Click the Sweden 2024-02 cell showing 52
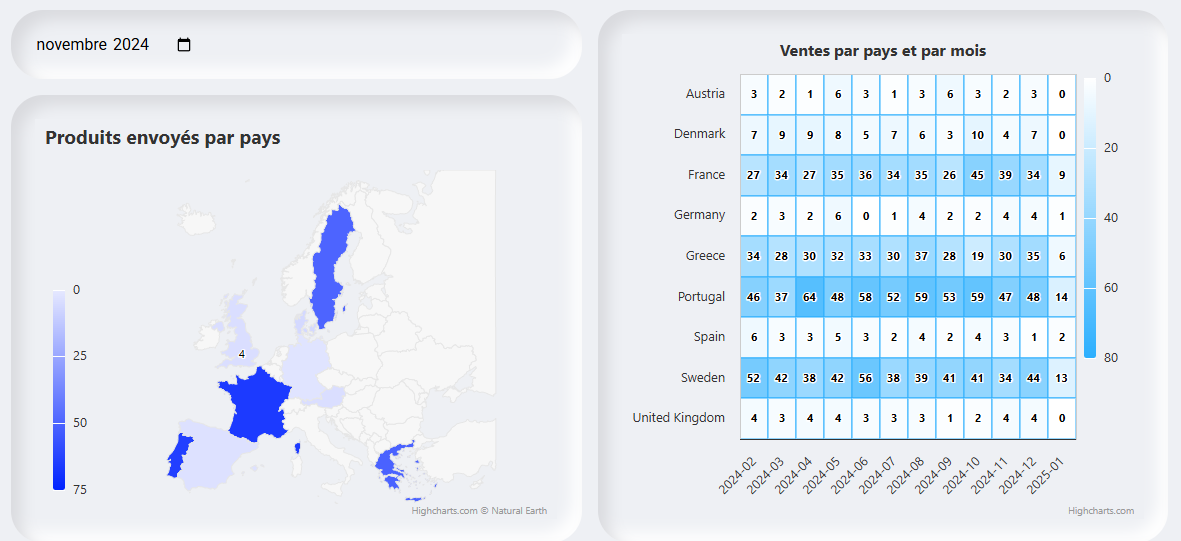The width and height of the screenshot is (1181, 541). tap(754, 378)
